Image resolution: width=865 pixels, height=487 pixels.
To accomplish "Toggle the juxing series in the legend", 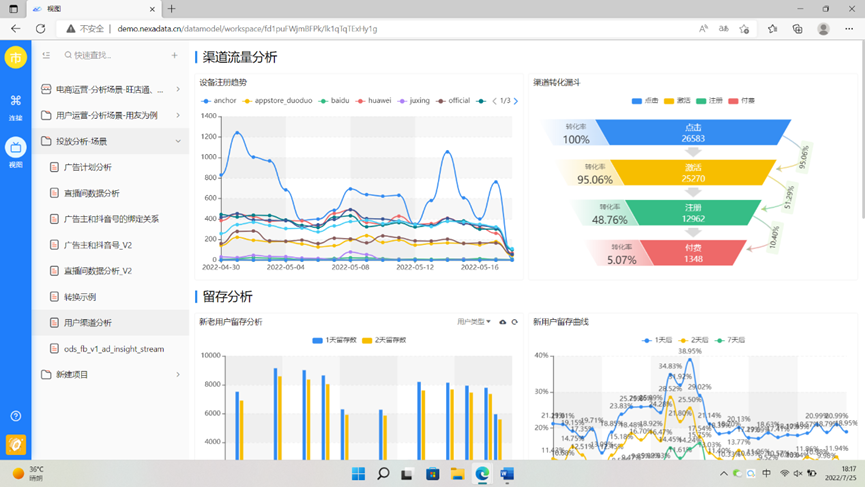I will [414, 101].
